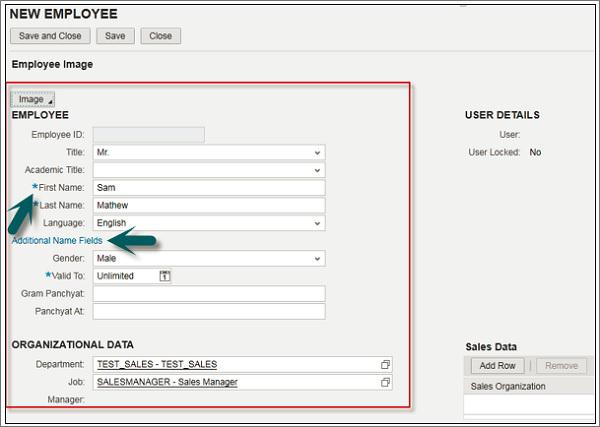
Task: Click Save and Close button
Action: 50,36
